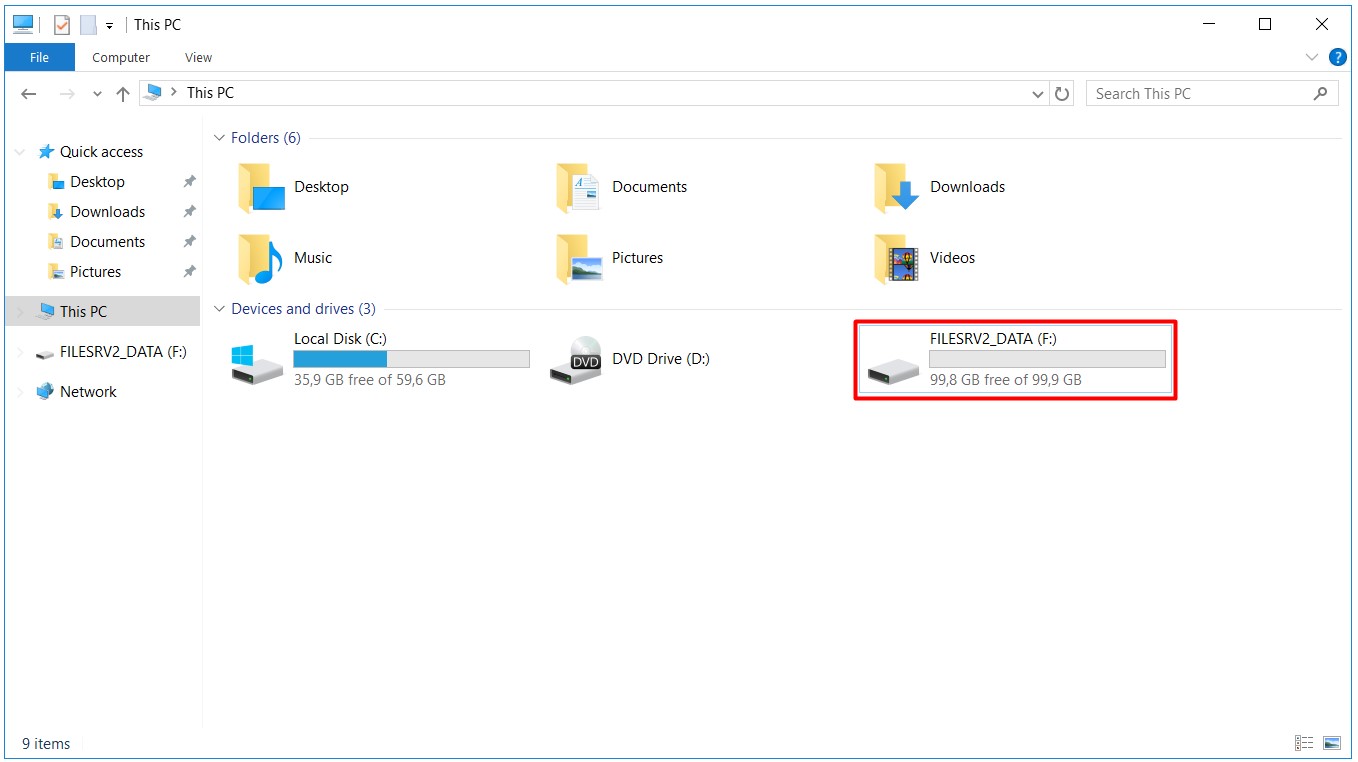Click the FILESRV2_DATA (F:) capacity bar
Image resolution: width=1358 pixels, height=762 pixels.
tap(1047, 360)
